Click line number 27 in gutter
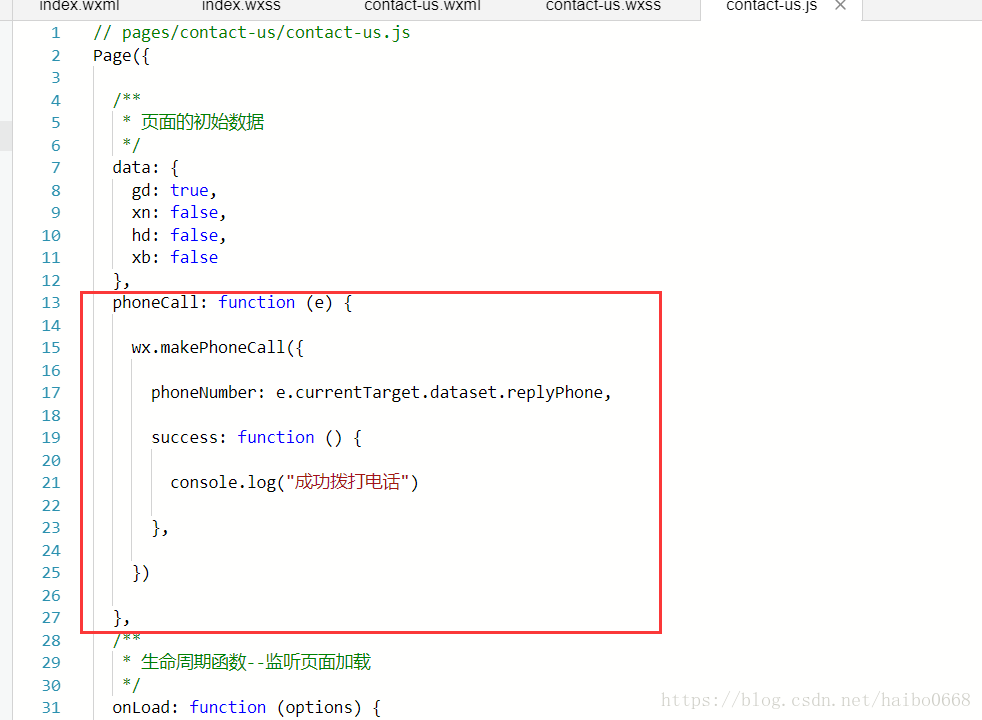 [51, 618]
